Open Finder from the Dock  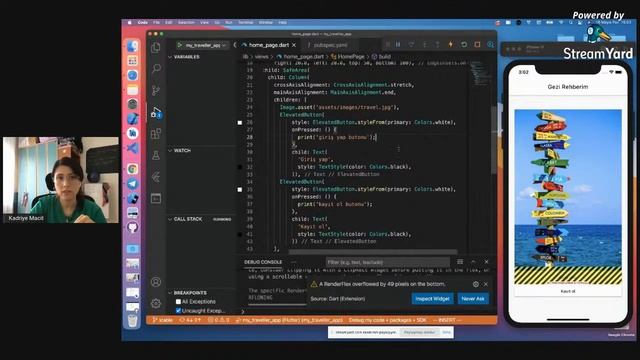pyautogui.click(x=132, y=46)
